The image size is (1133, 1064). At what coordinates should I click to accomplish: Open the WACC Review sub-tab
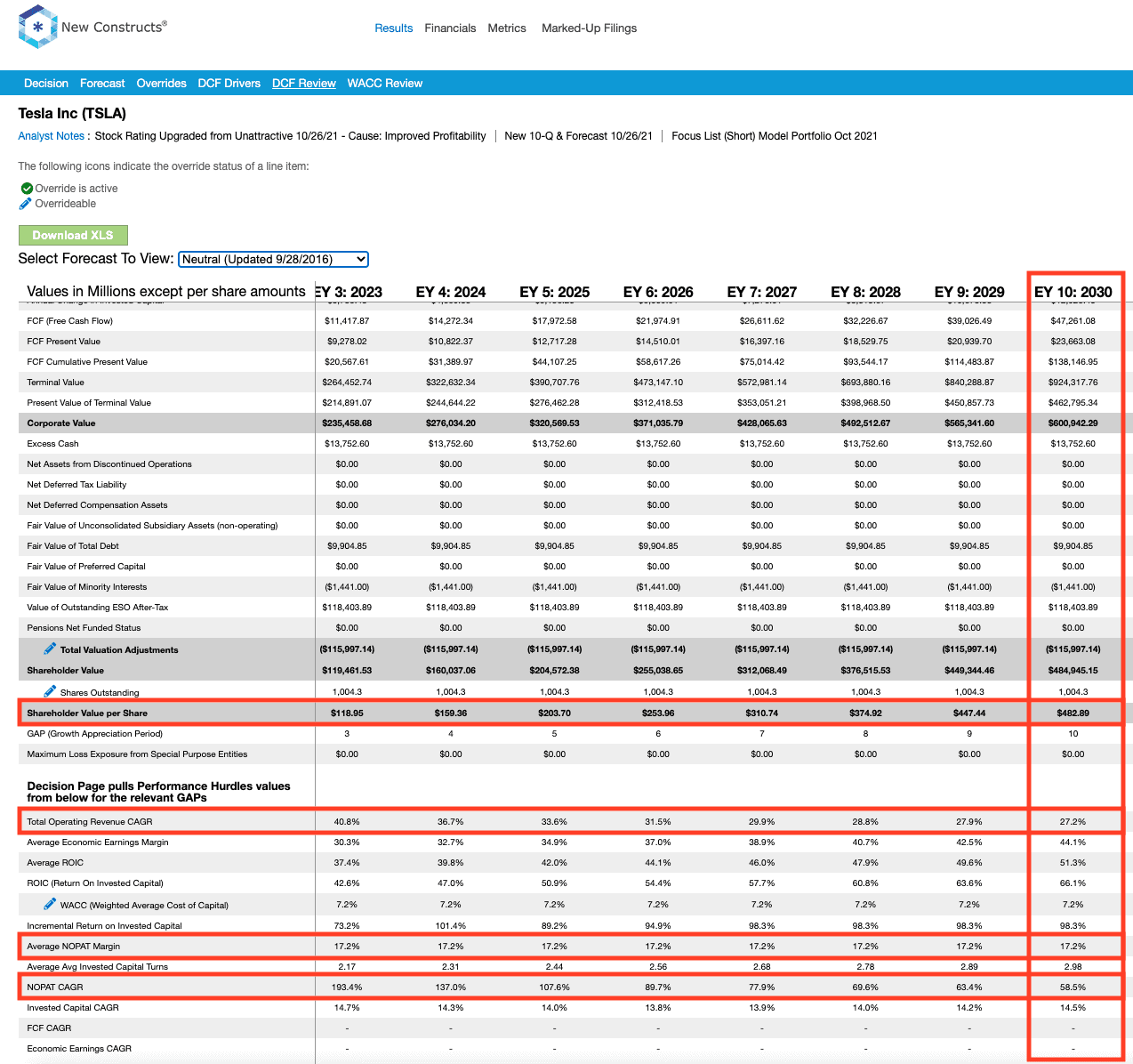pos(384,84)
